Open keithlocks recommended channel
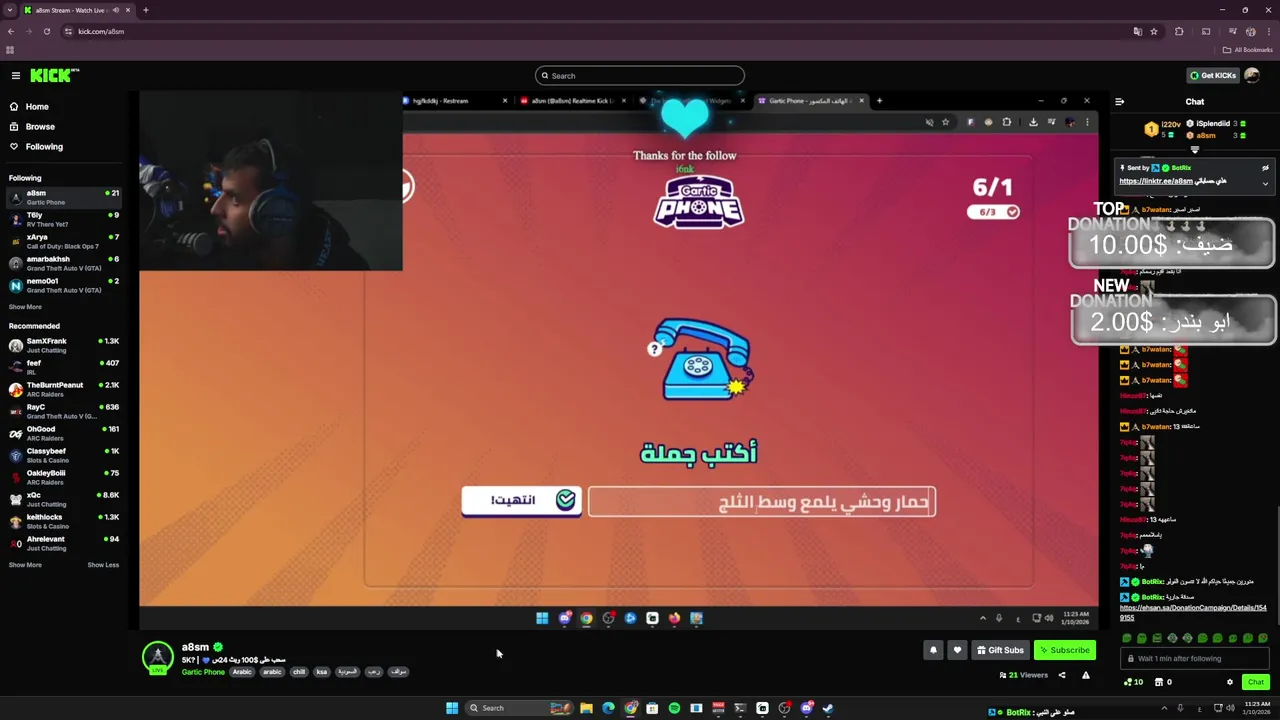This screenshot has height=720, width=1280. (65, 521)
